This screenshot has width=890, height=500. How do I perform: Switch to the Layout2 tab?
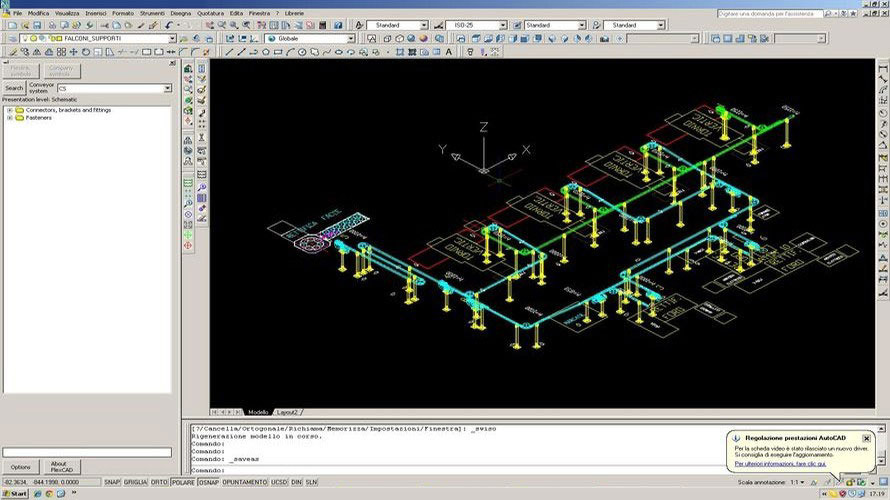(x=287, y=412)
